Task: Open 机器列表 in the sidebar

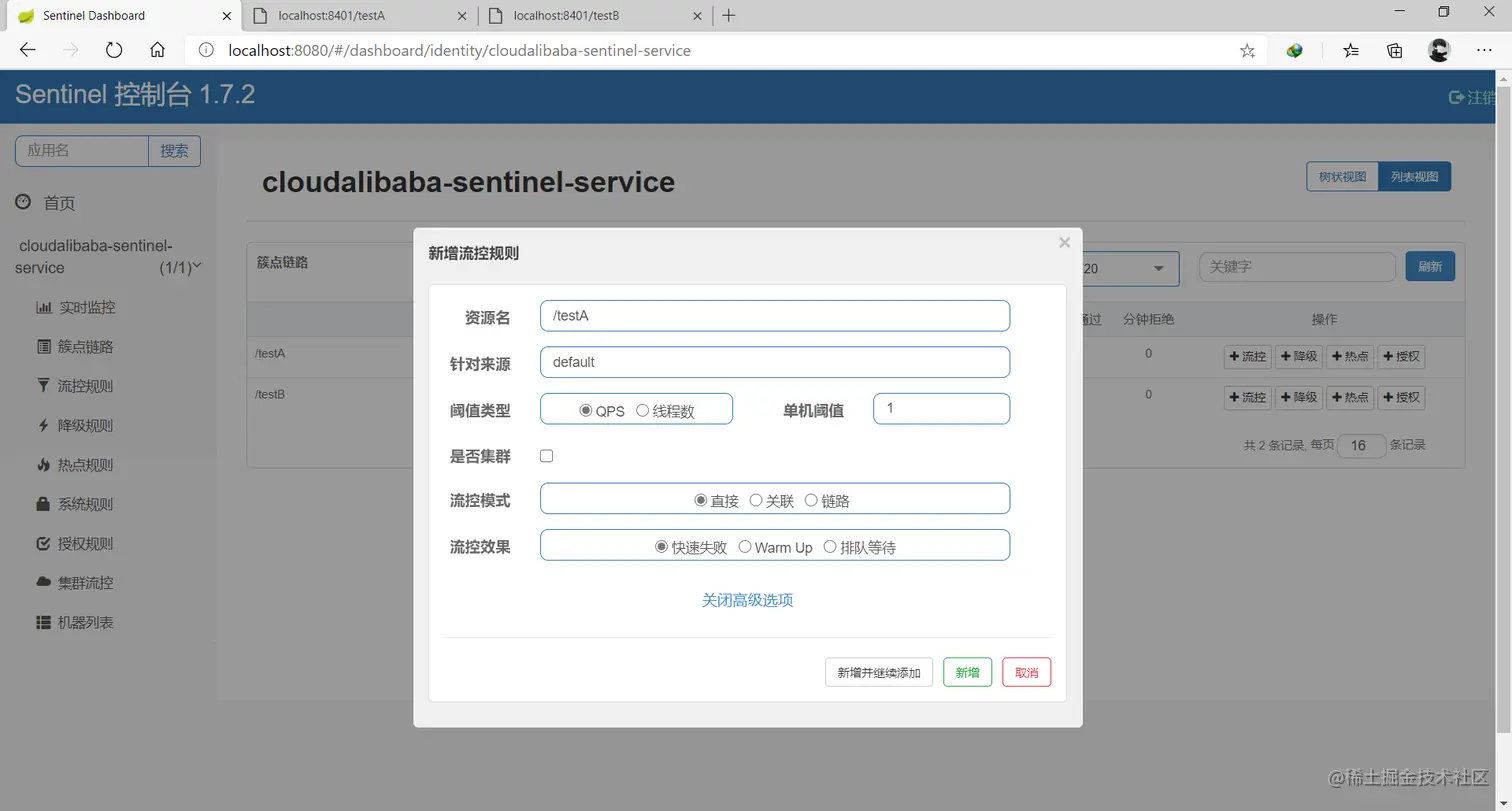Action: pos(75,623)
